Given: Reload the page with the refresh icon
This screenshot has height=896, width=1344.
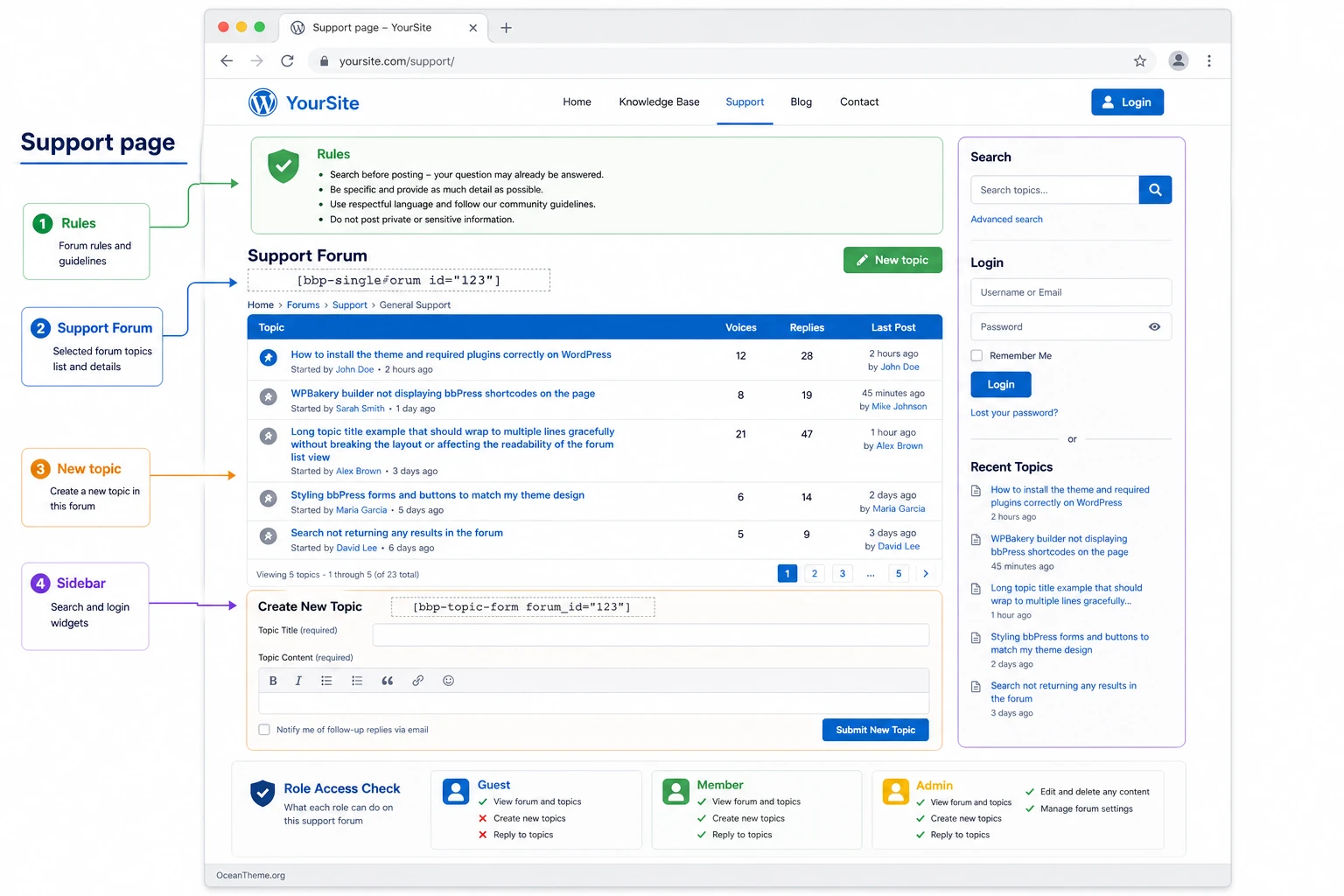Looking at the screenshot, I should 287,61.
